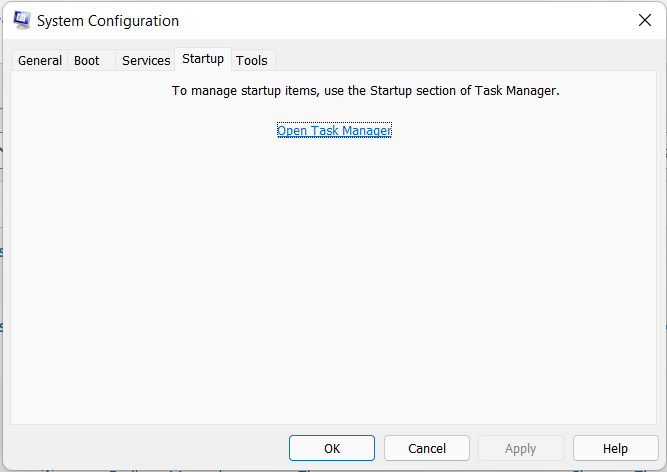
Task: Click the greyed-out Apply button
Action: (521, 448)
